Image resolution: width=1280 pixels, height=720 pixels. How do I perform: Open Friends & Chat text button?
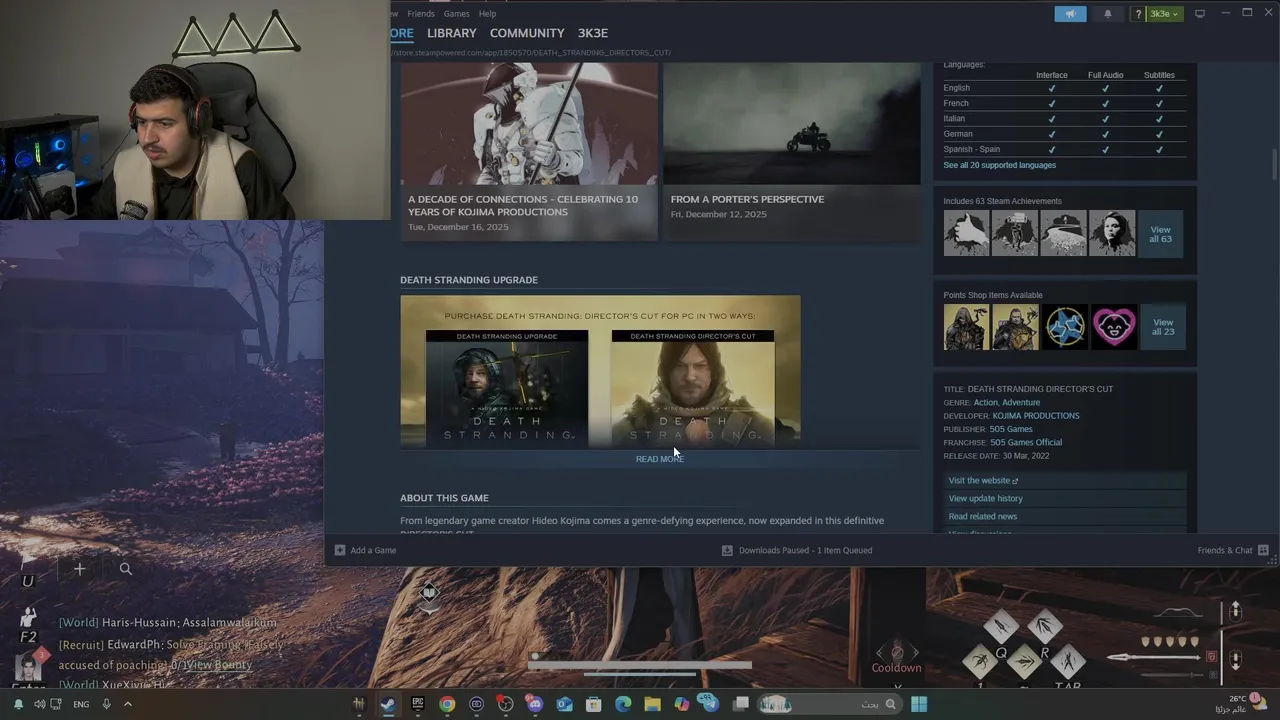[x=1225, y=550]
